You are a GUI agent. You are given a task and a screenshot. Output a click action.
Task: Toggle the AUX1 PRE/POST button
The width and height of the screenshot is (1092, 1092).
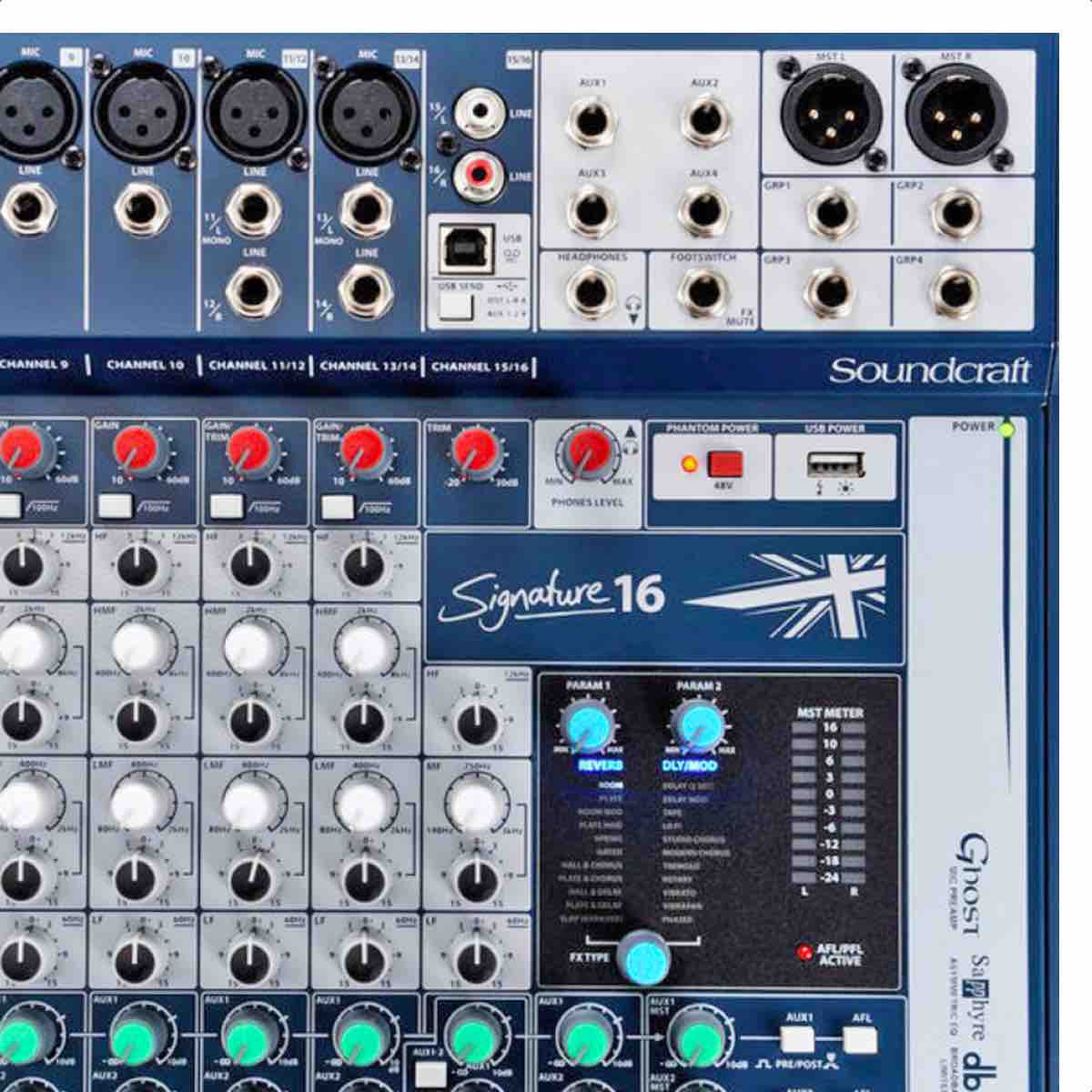[x=798, y=1039]
